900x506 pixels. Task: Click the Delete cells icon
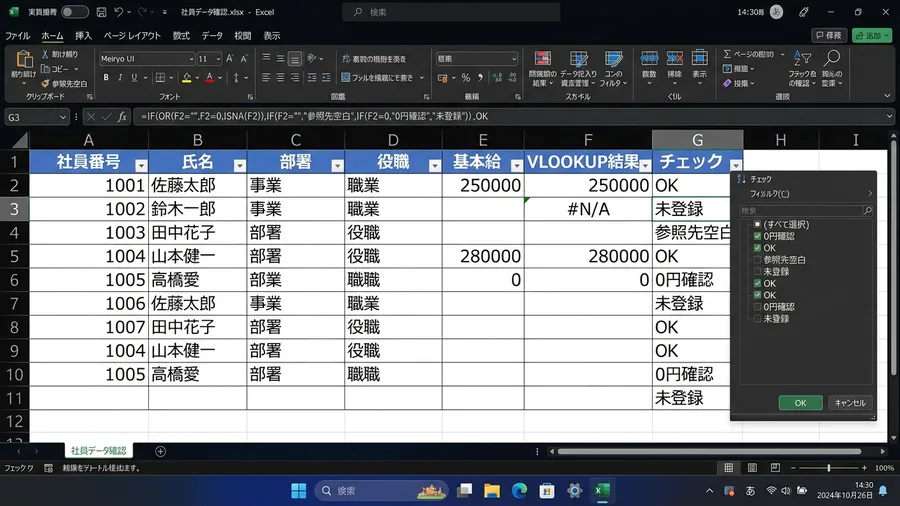pos(674,59)
